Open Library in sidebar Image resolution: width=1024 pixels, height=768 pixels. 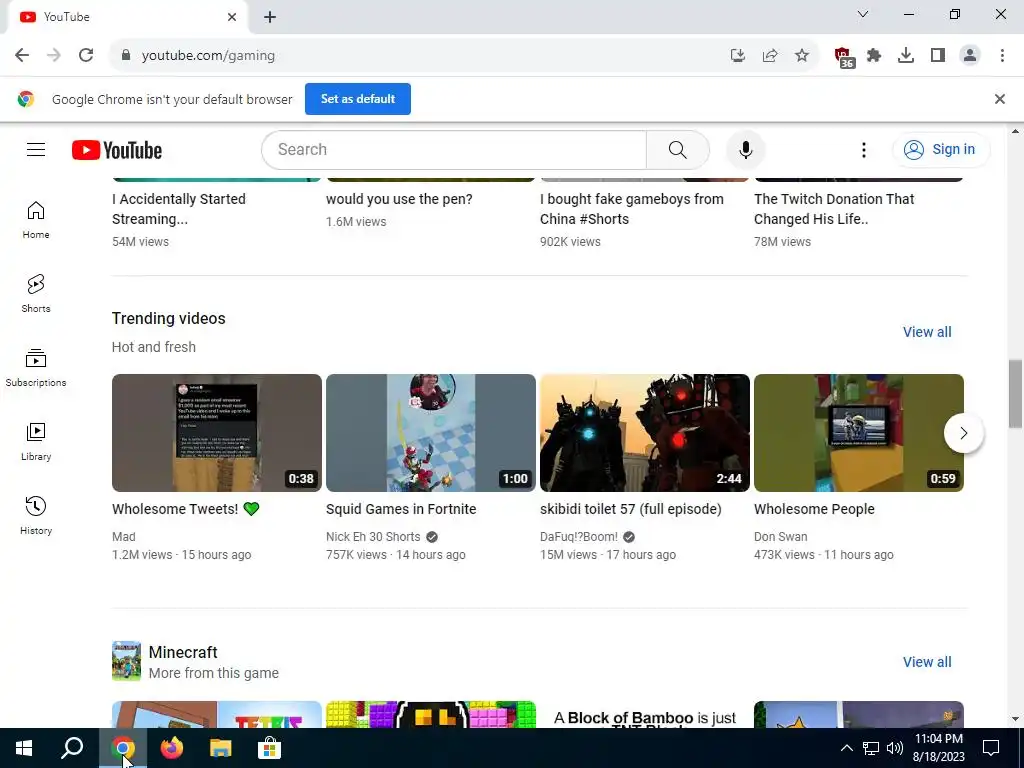(x=36, y=442)
